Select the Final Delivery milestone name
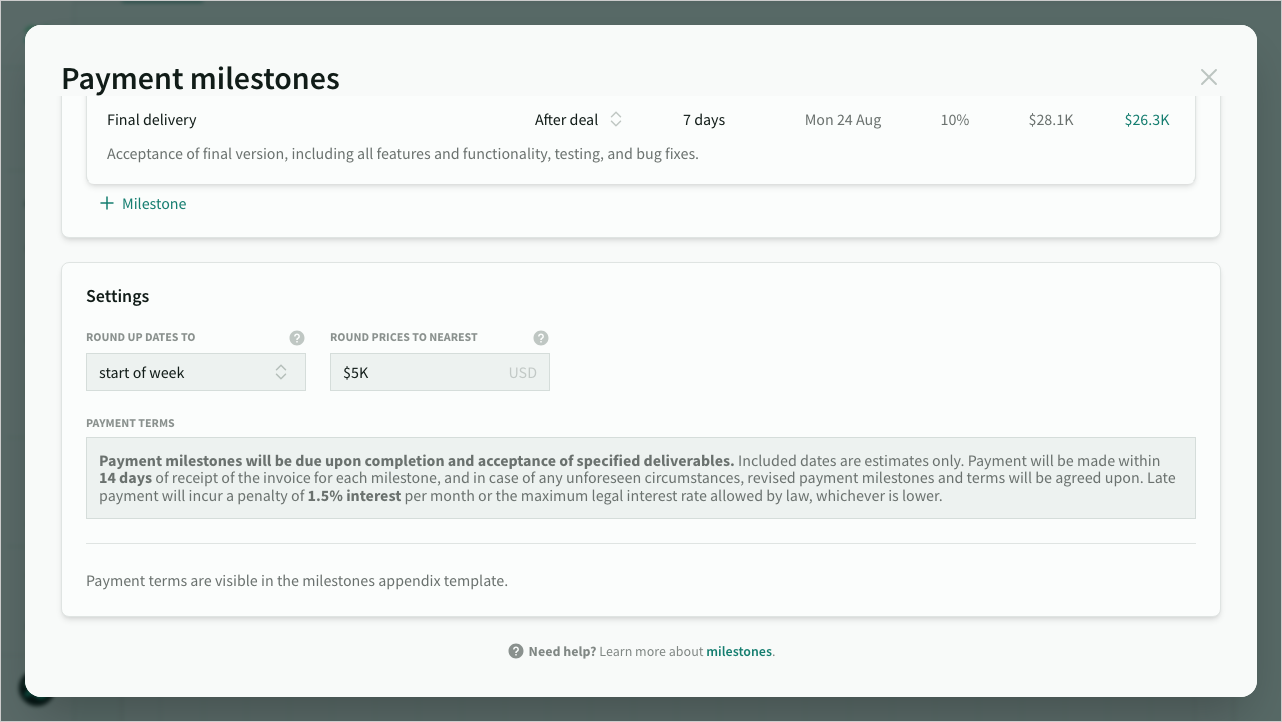This screenshot has height=722, width=1282. click(151, 119)
